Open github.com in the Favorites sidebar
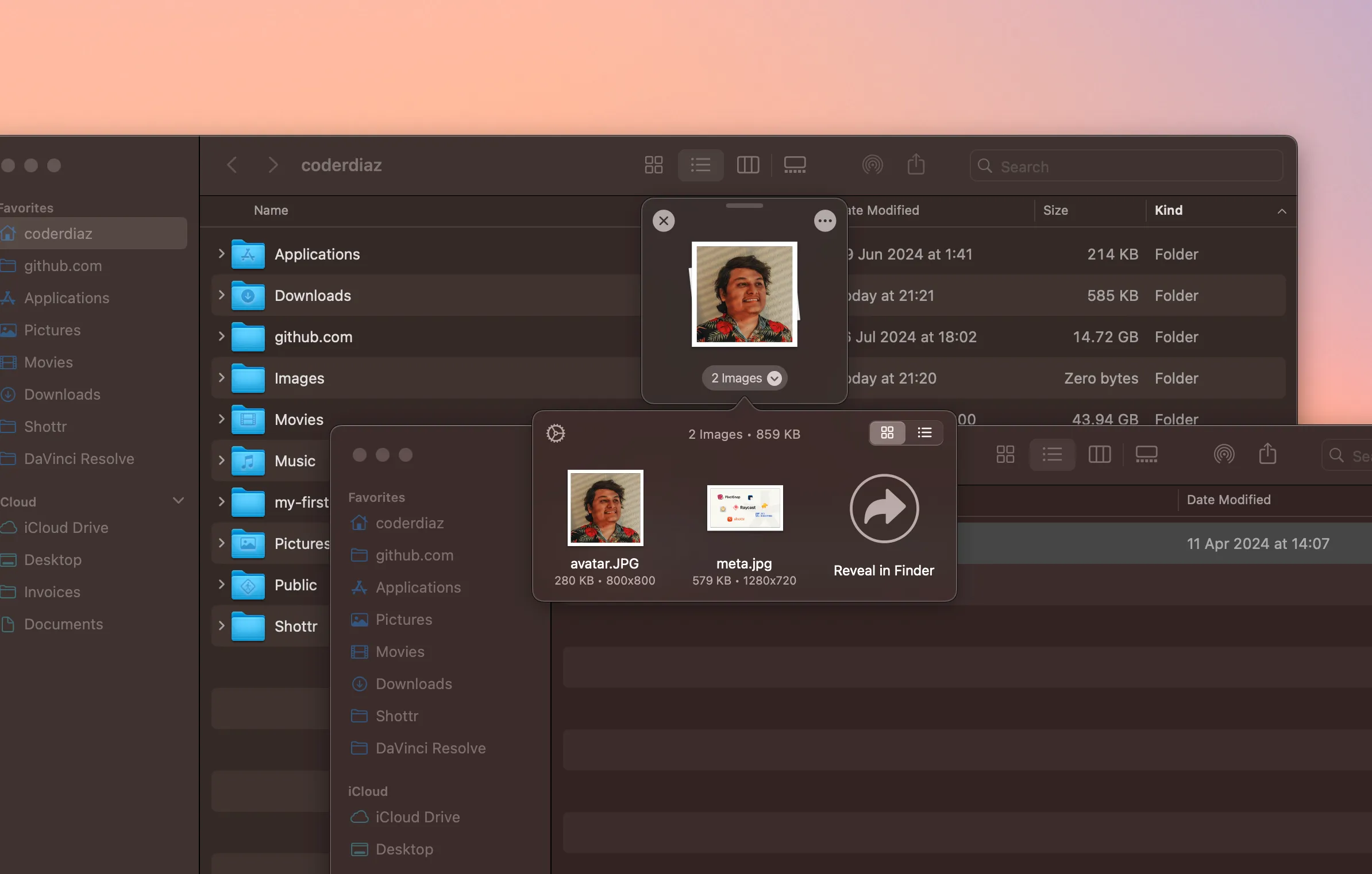 click(63, 266)
